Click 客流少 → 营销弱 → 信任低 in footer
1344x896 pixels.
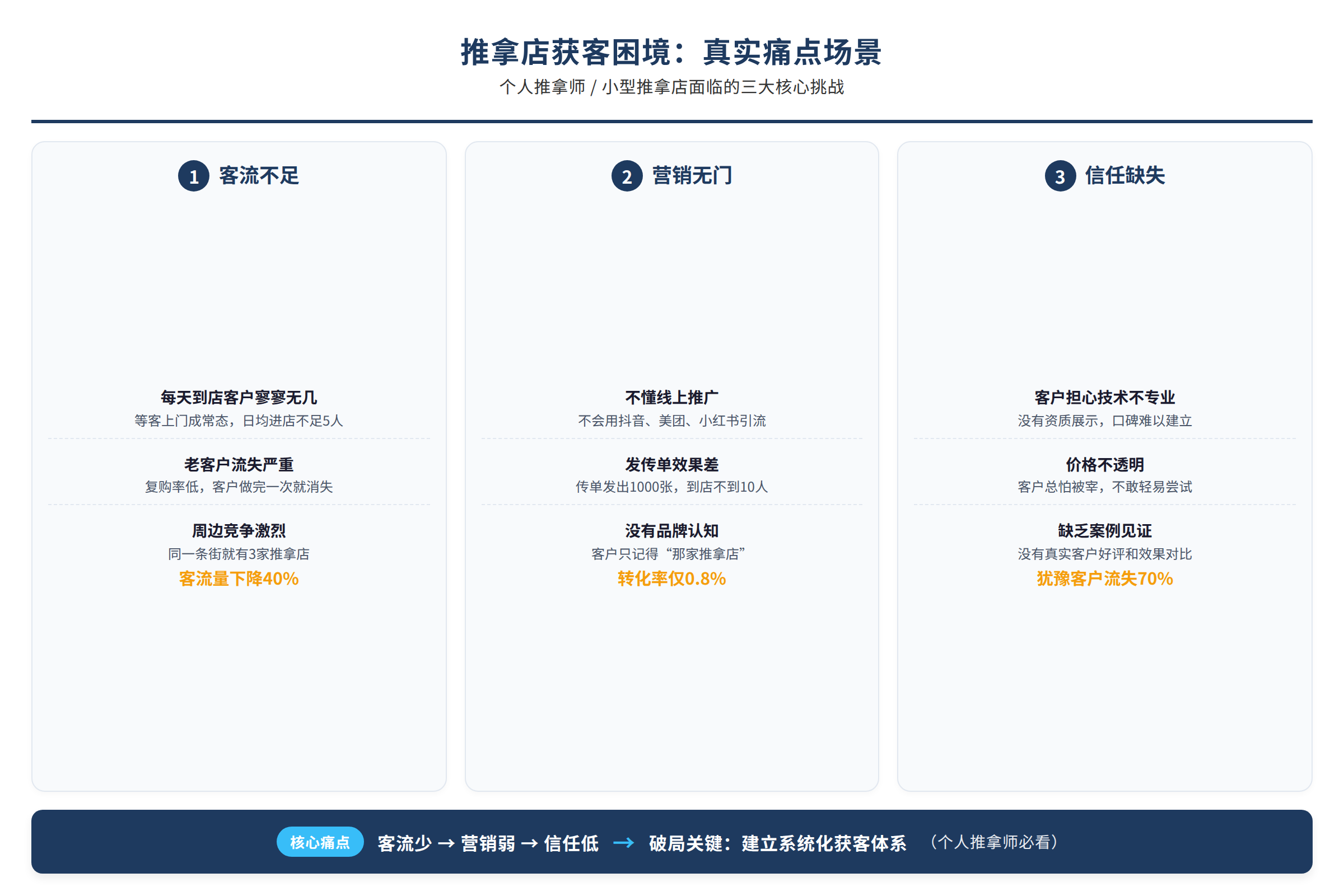(x=488, y=843)
